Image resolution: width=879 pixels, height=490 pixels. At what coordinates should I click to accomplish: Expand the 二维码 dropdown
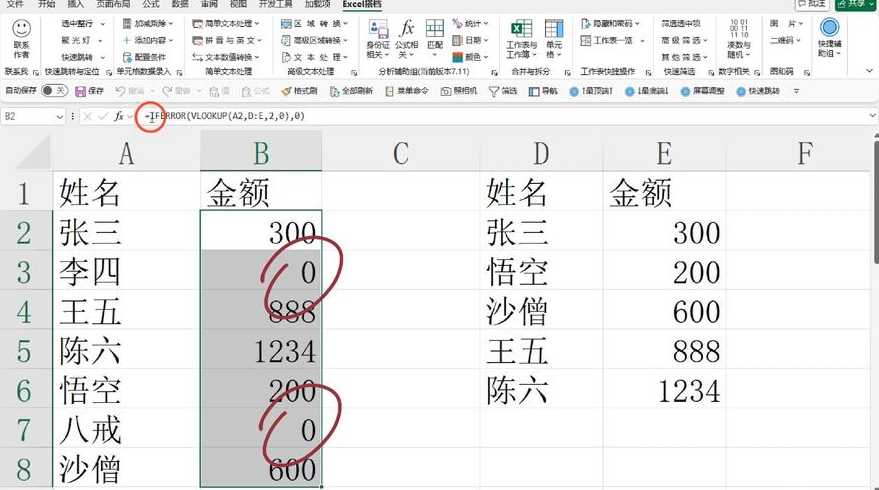798,41
